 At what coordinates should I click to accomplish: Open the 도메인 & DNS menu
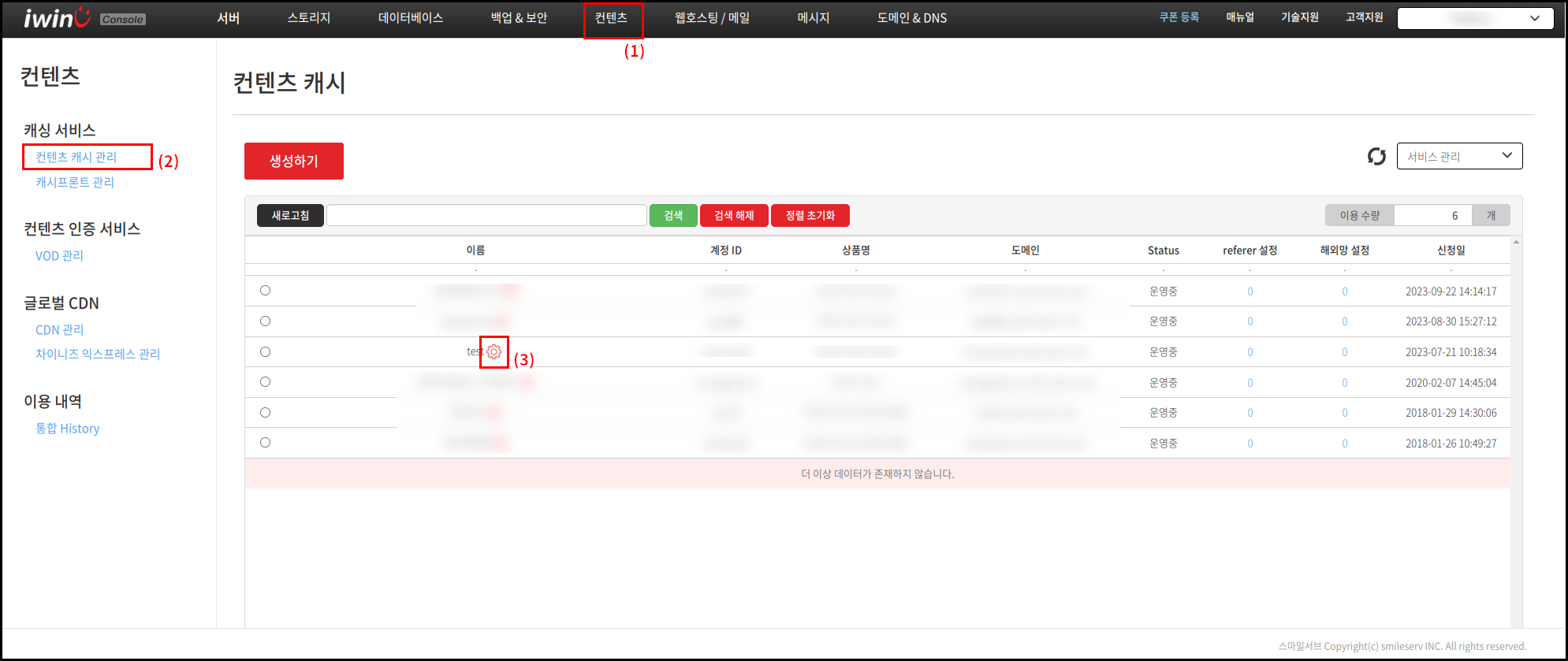click(912, 18)
